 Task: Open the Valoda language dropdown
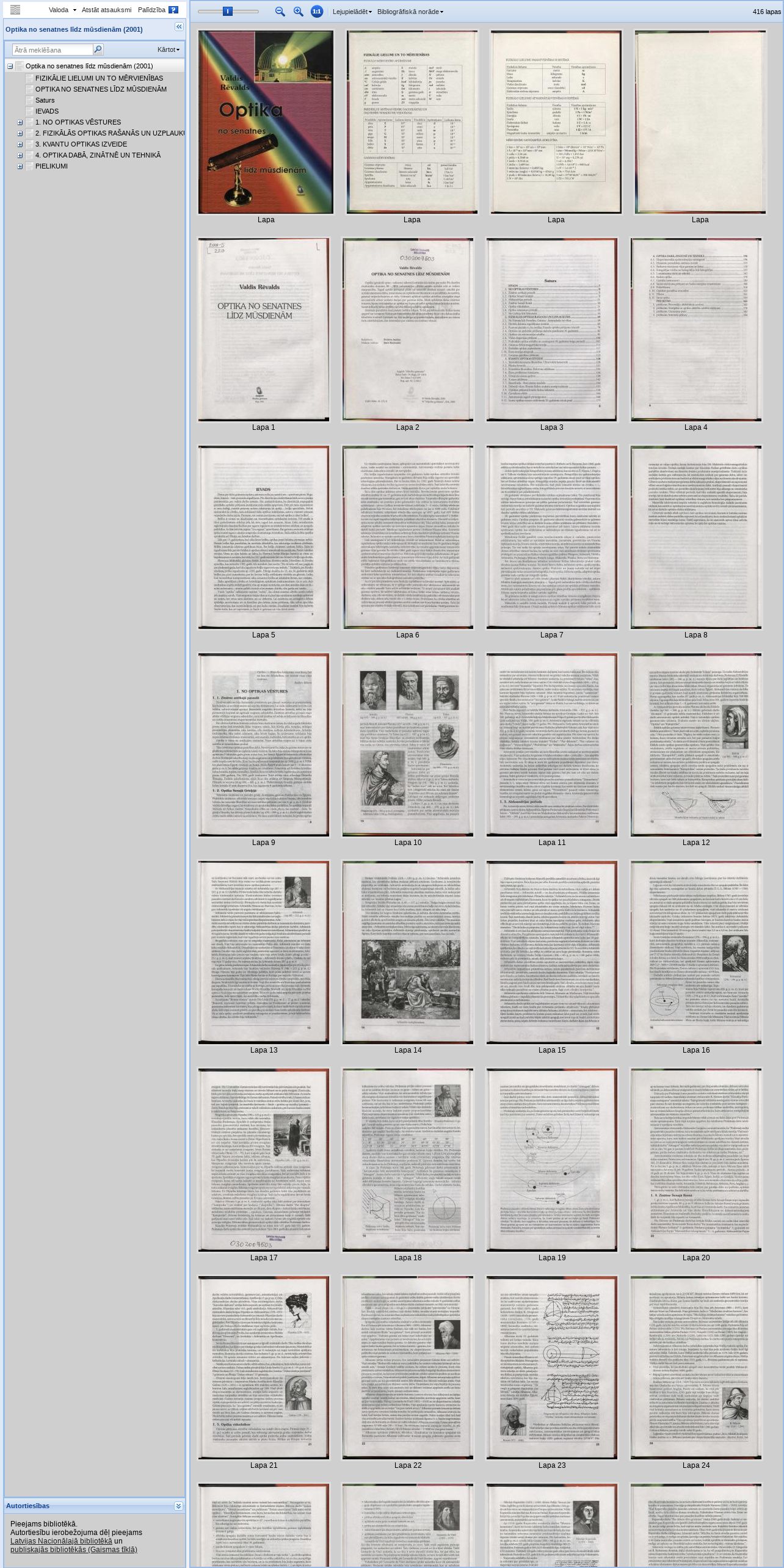click(x=62, y=10)
